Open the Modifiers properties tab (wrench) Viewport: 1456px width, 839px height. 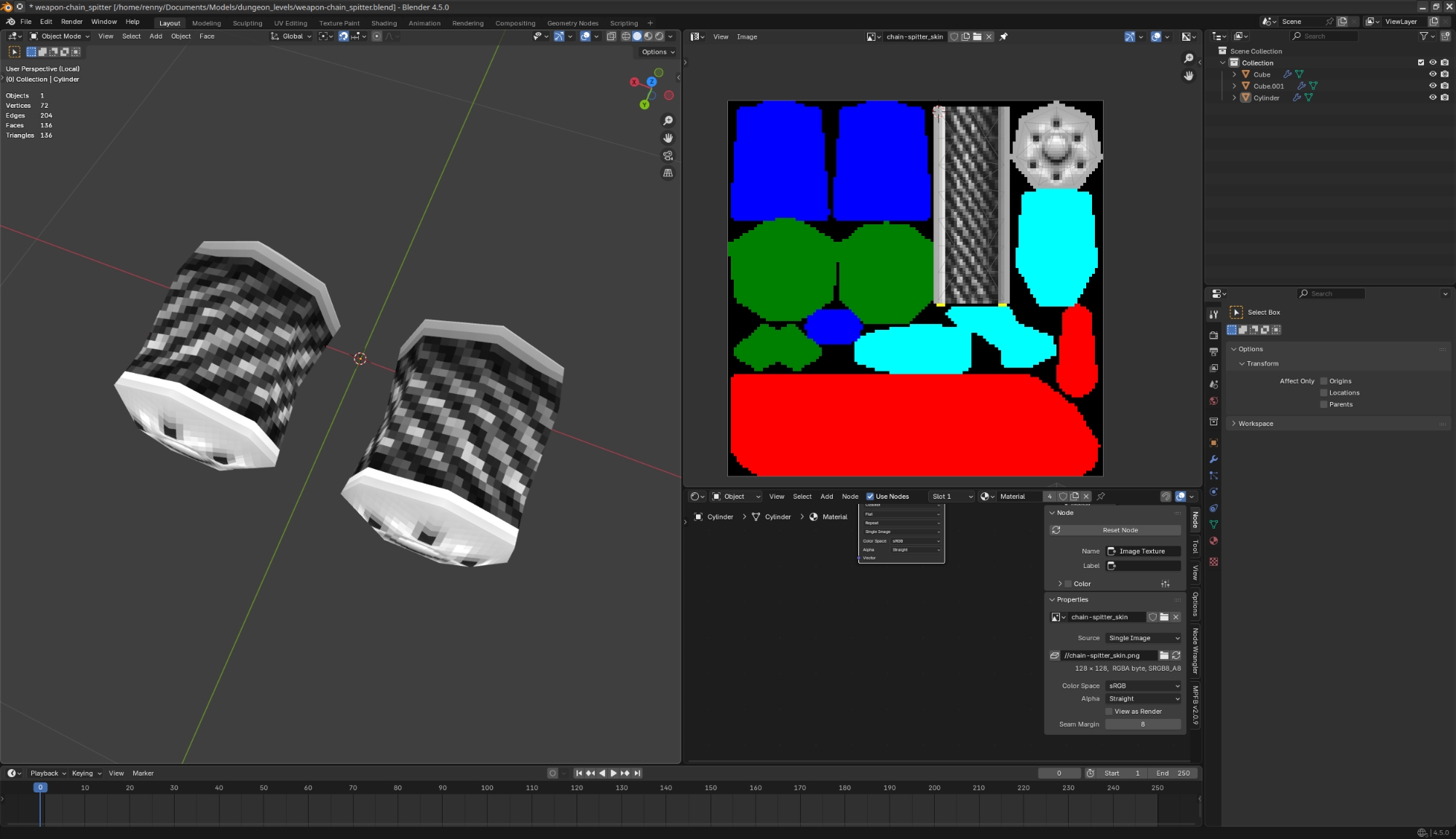1214,460
